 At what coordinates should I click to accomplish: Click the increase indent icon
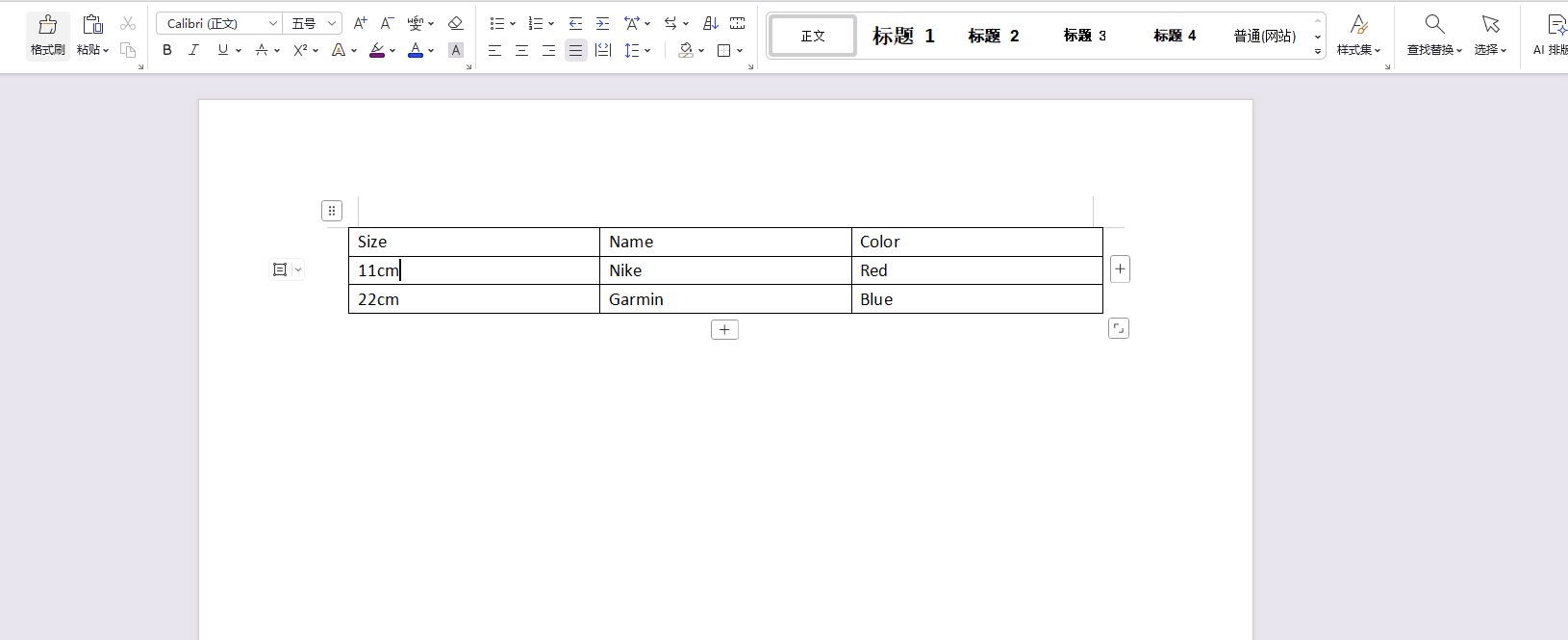coord(602,23)
